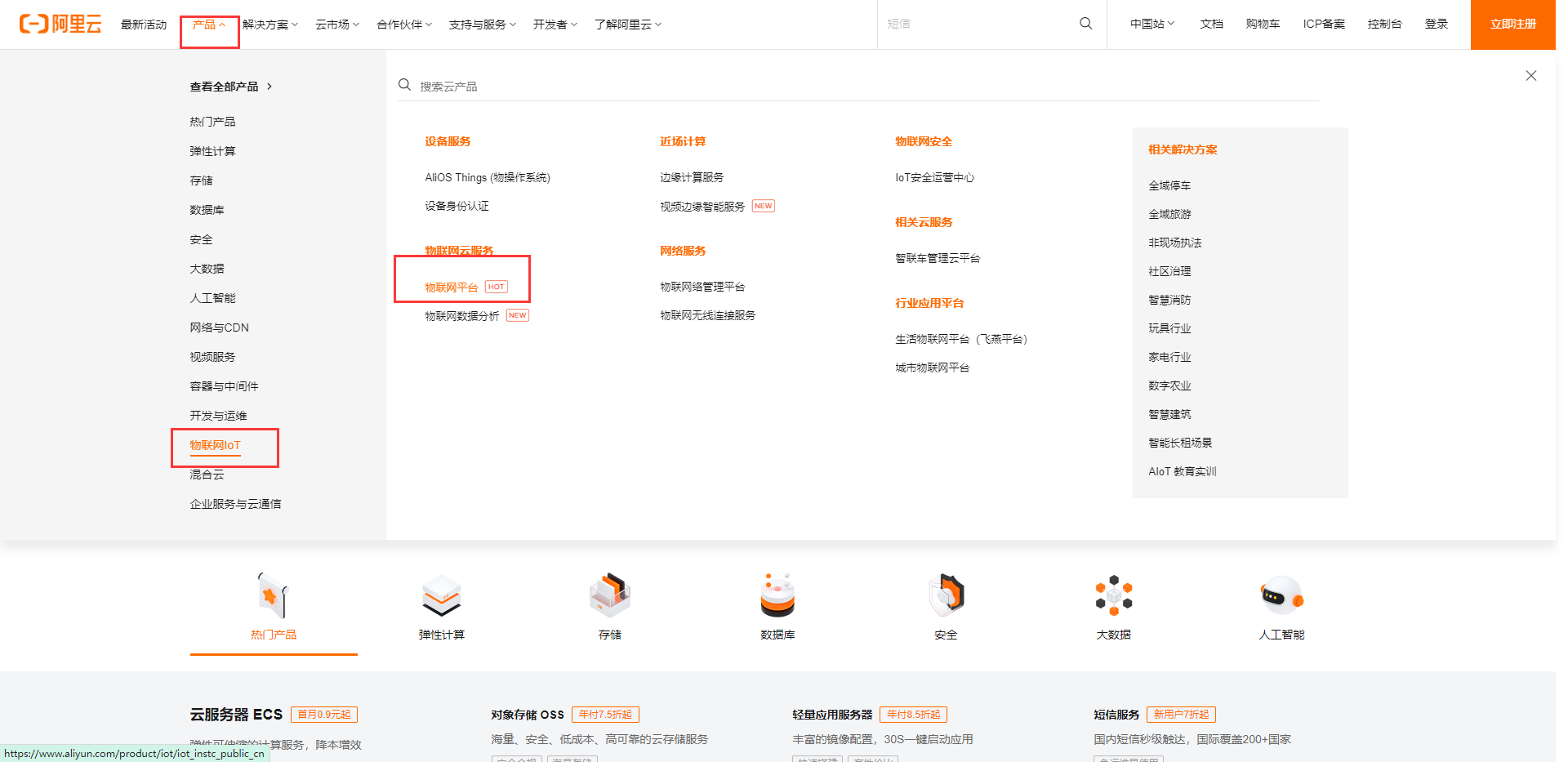The height and width of the screenshot is (762, 1568).
Task: Open 城市物联网平台 link
Action: click(x=932, y=368)
